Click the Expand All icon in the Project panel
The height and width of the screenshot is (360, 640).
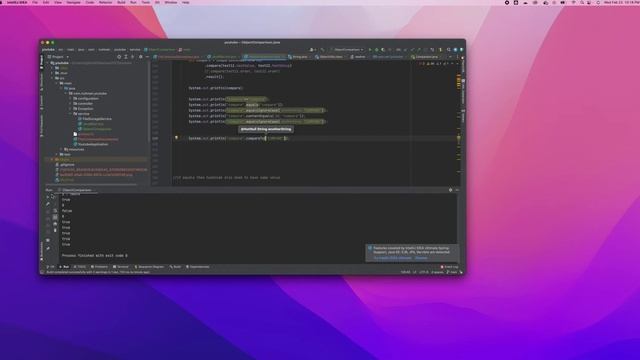pos(126,57)
